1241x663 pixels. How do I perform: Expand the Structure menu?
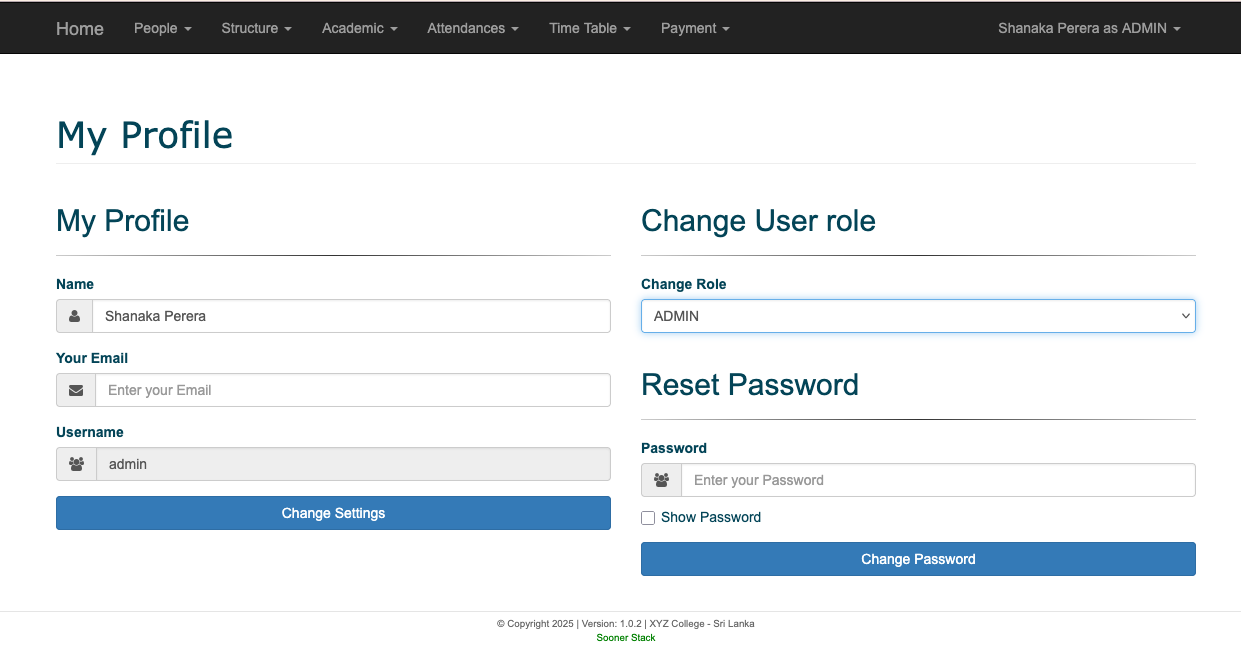(x=256, y=28)
